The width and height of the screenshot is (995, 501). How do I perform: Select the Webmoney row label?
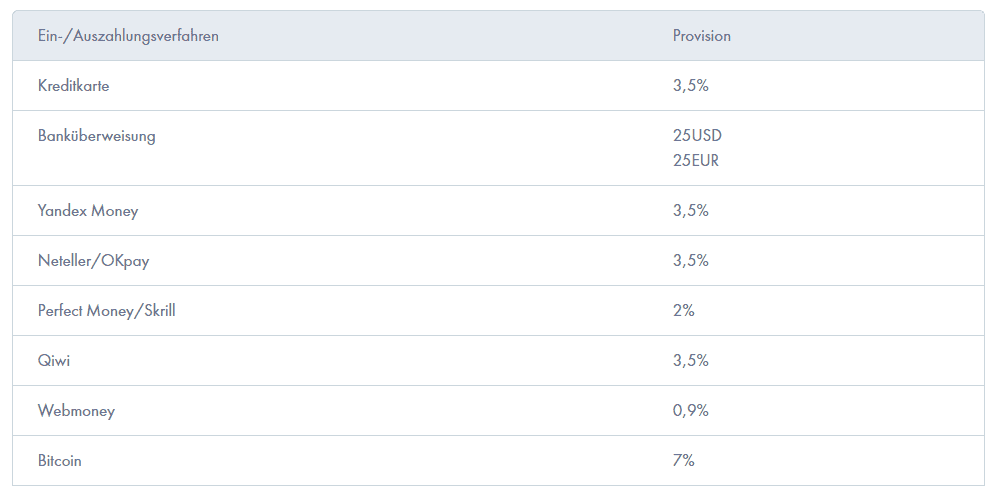tap(76, 411)
